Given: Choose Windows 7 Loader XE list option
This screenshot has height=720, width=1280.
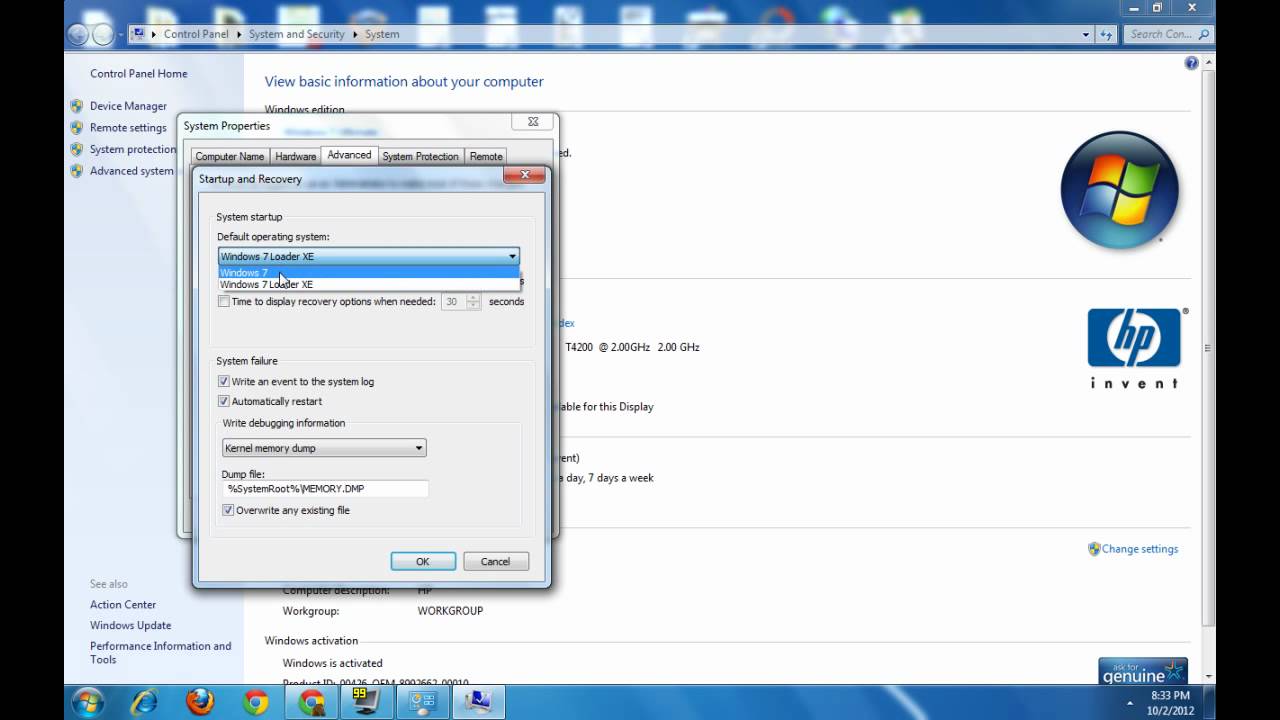Looking at the screenshot, I should pos(369,285).
